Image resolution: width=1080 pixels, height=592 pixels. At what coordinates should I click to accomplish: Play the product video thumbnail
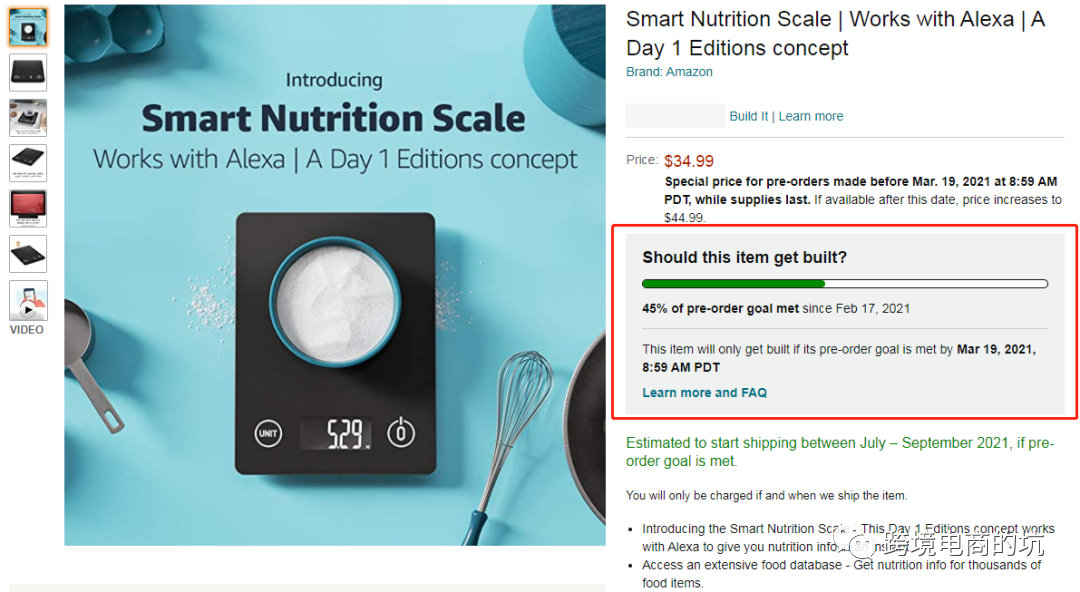click(x=28, y=300)
